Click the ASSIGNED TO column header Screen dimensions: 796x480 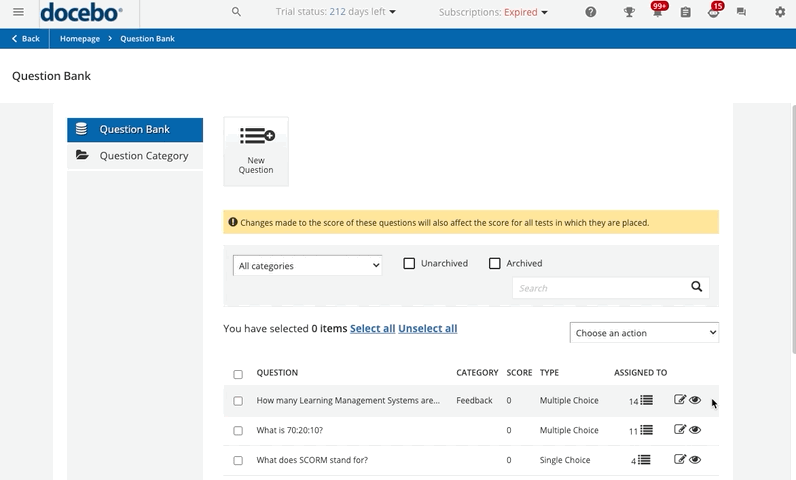(x=641, y=372)
